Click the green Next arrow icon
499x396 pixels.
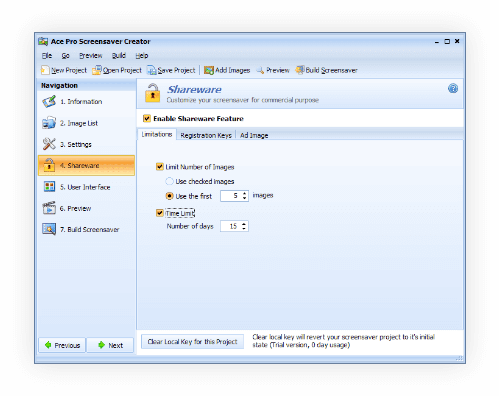[x=102, y=345]
